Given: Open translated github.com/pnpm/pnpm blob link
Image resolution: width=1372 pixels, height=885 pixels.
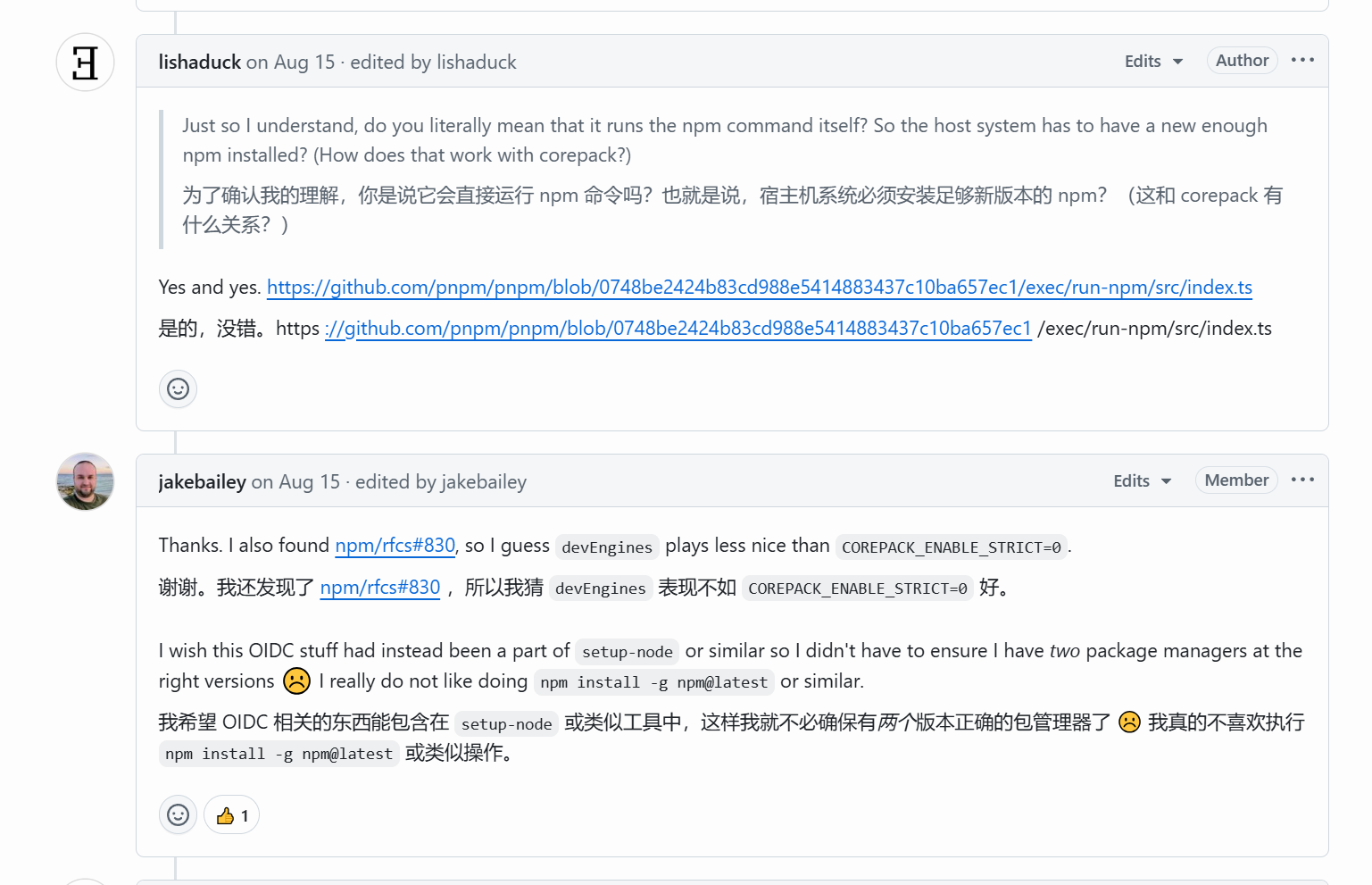Looking at the screenshot, I should [x=678, y=329].
